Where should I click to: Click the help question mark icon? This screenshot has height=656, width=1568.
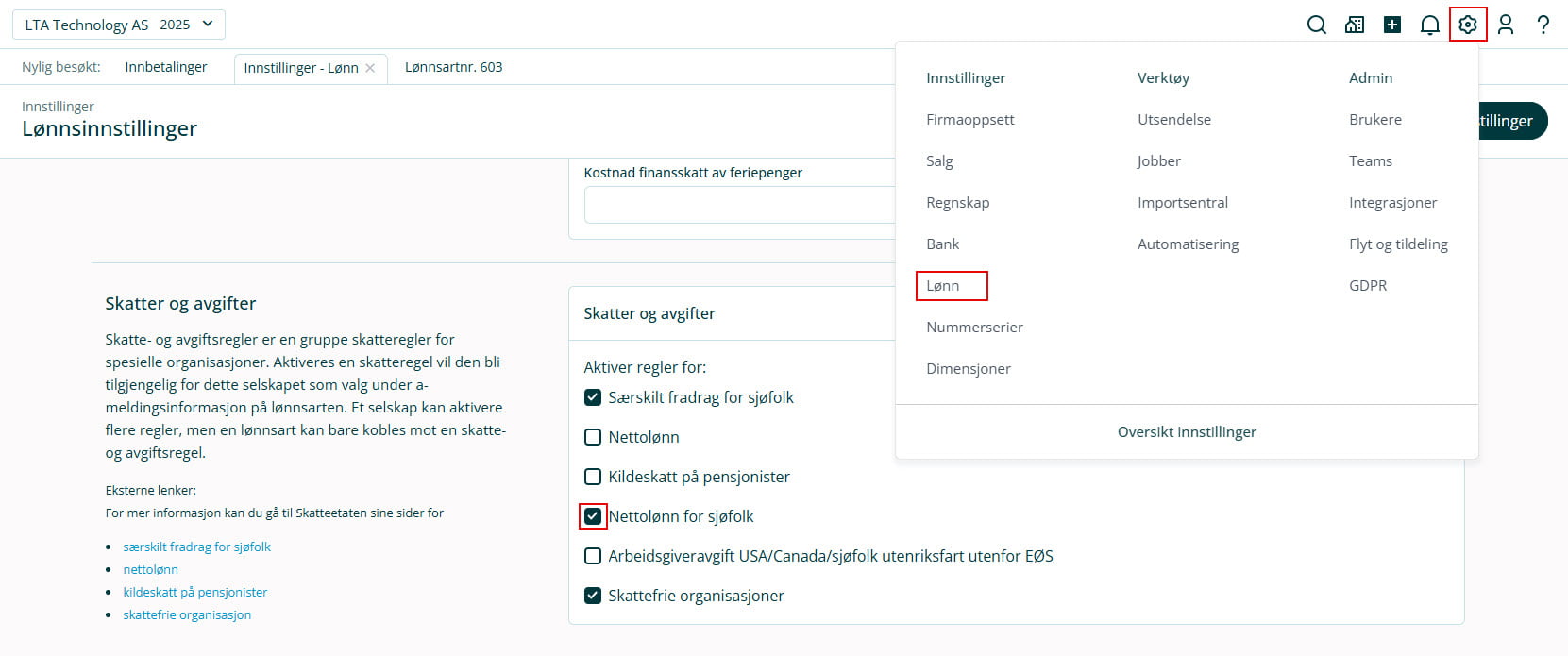pos(1543,25)
